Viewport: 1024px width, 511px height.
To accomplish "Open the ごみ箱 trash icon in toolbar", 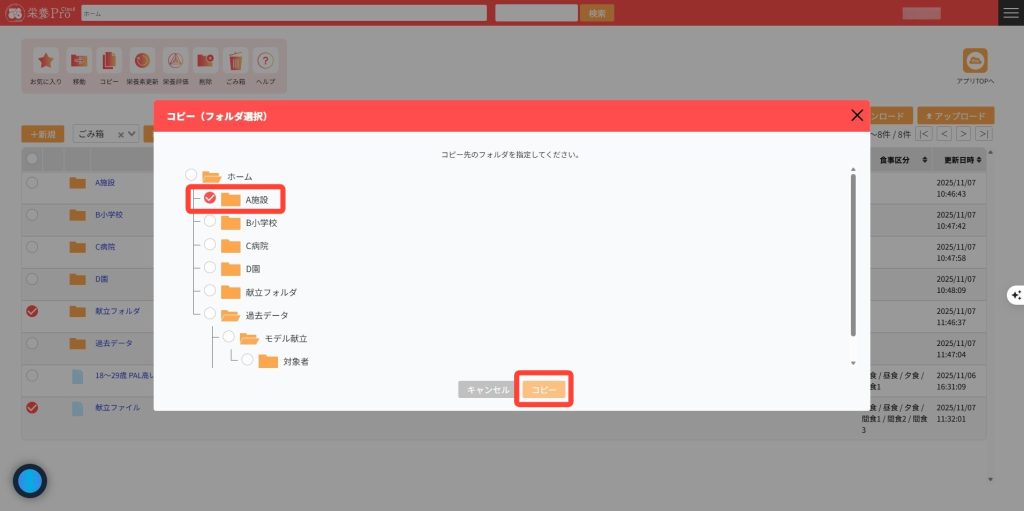I will point(235,61).
